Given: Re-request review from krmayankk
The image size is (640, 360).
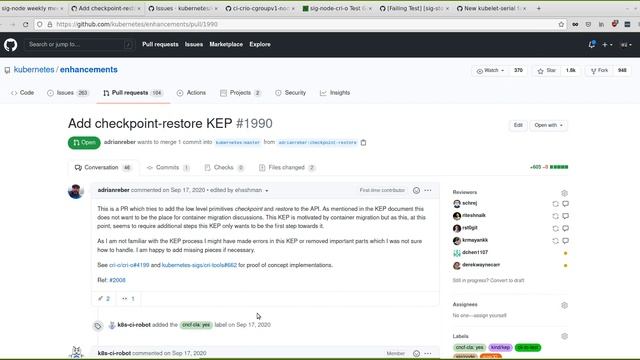Looking at the screenshot, I should pyautogui.click(x=555, y=241).
